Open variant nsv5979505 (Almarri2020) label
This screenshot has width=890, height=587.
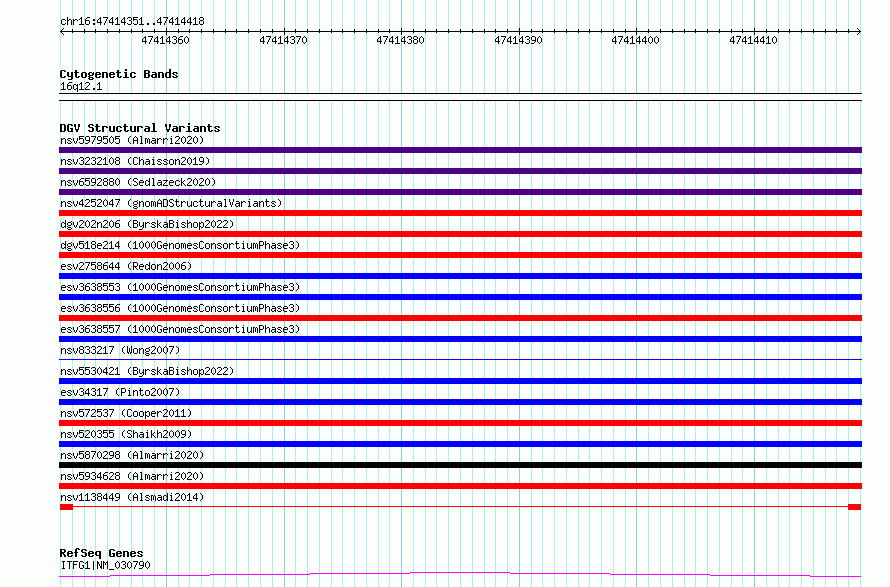[132, 140]
